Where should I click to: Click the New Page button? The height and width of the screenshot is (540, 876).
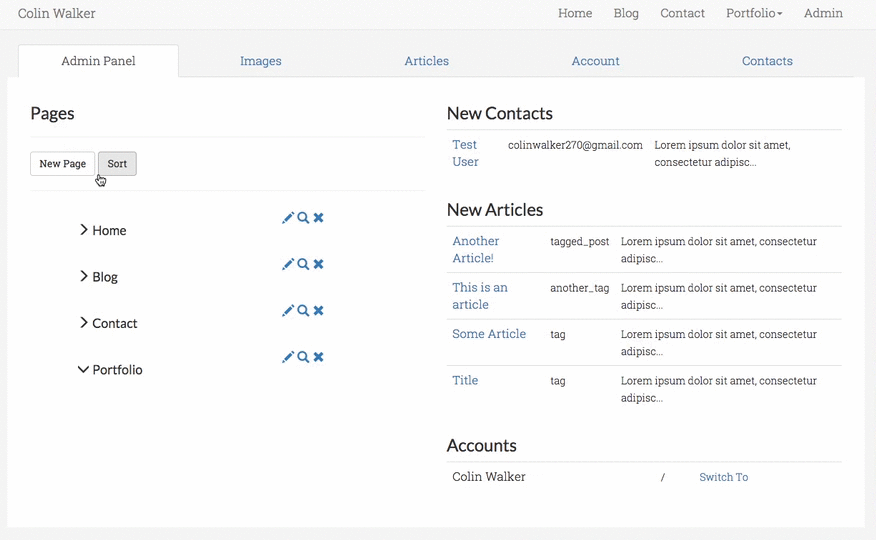pyautogui.click(x=62, y=164)
